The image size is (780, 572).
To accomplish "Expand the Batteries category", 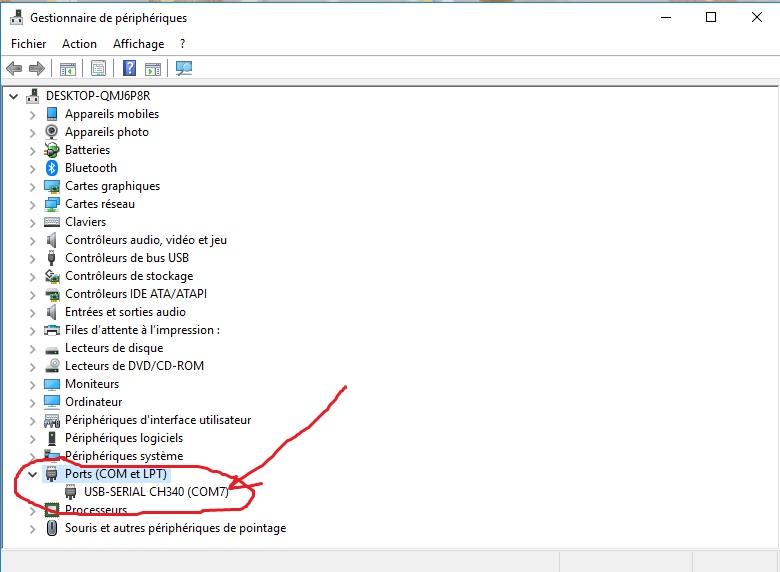I will (32, 151).
